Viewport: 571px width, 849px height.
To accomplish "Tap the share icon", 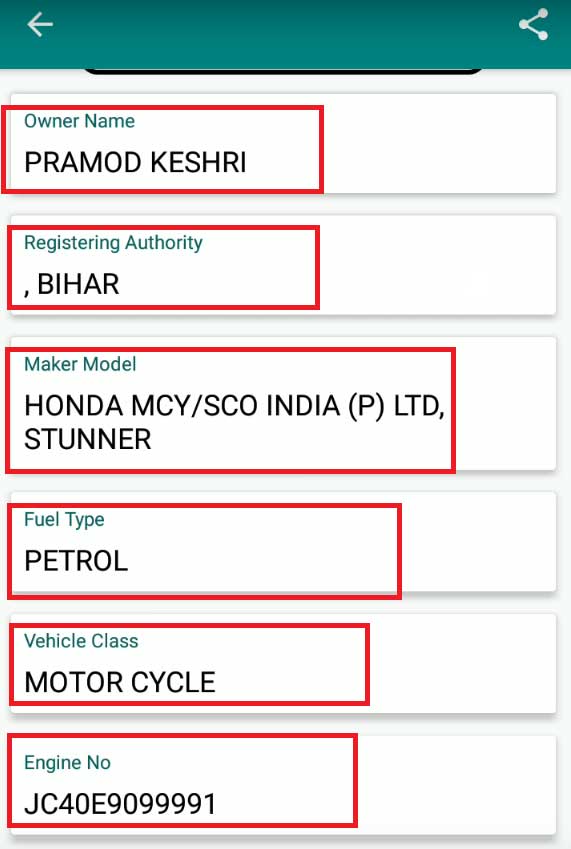I will (x=533, y=25).
